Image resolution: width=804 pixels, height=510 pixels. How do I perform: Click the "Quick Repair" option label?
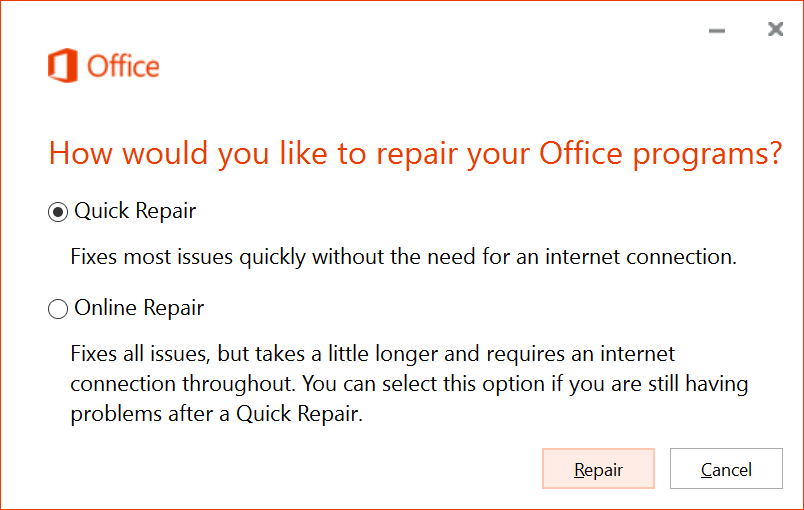[135, 211]
